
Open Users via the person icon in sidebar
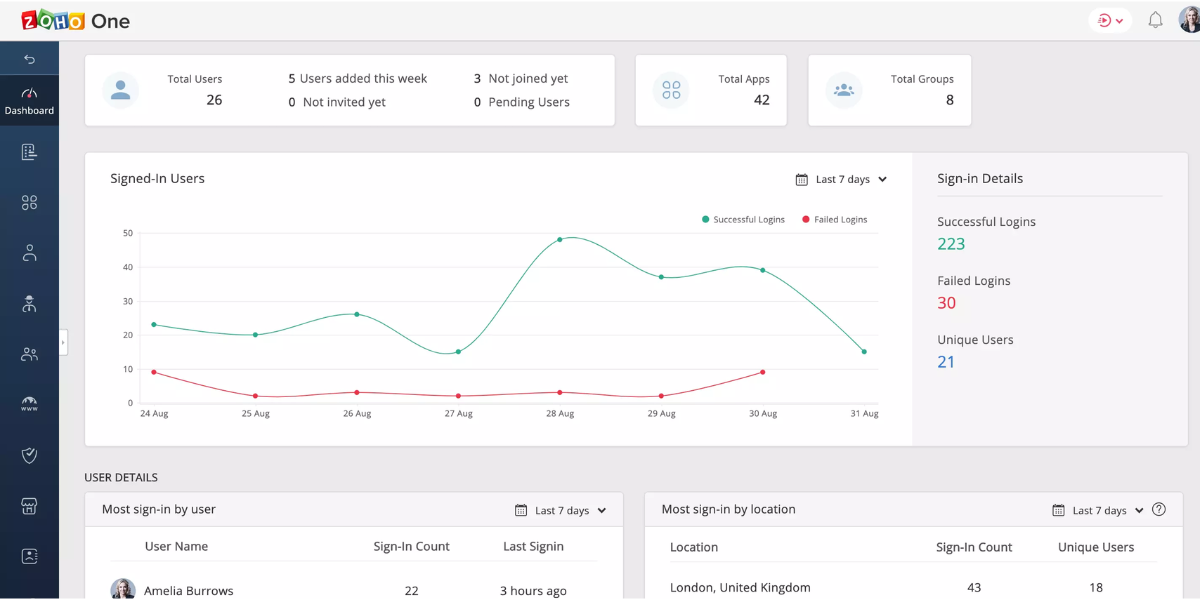pyautogui.click(x=29, y=252)
